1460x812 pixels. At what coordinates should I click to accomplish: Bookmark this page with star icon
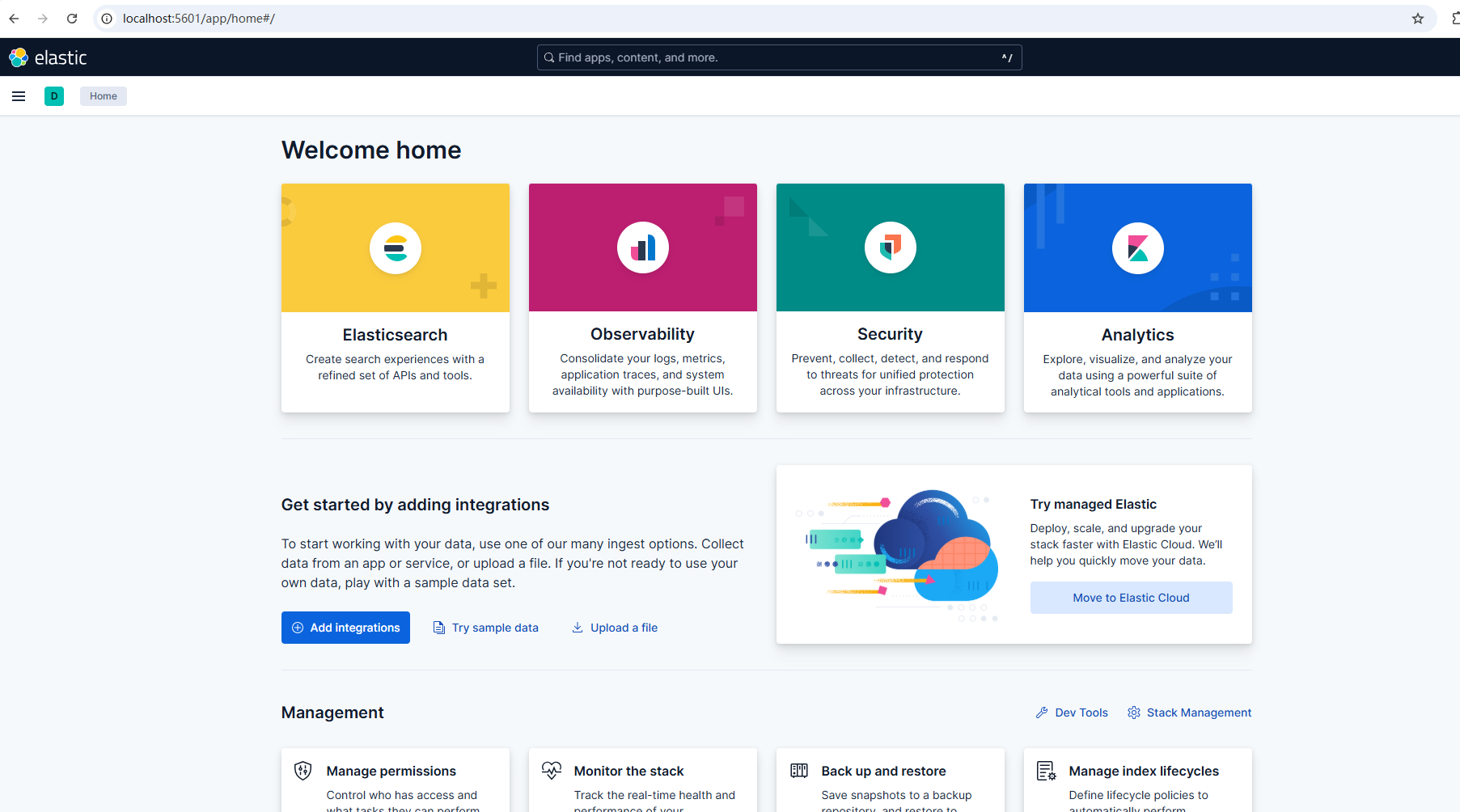[1418, 19]
